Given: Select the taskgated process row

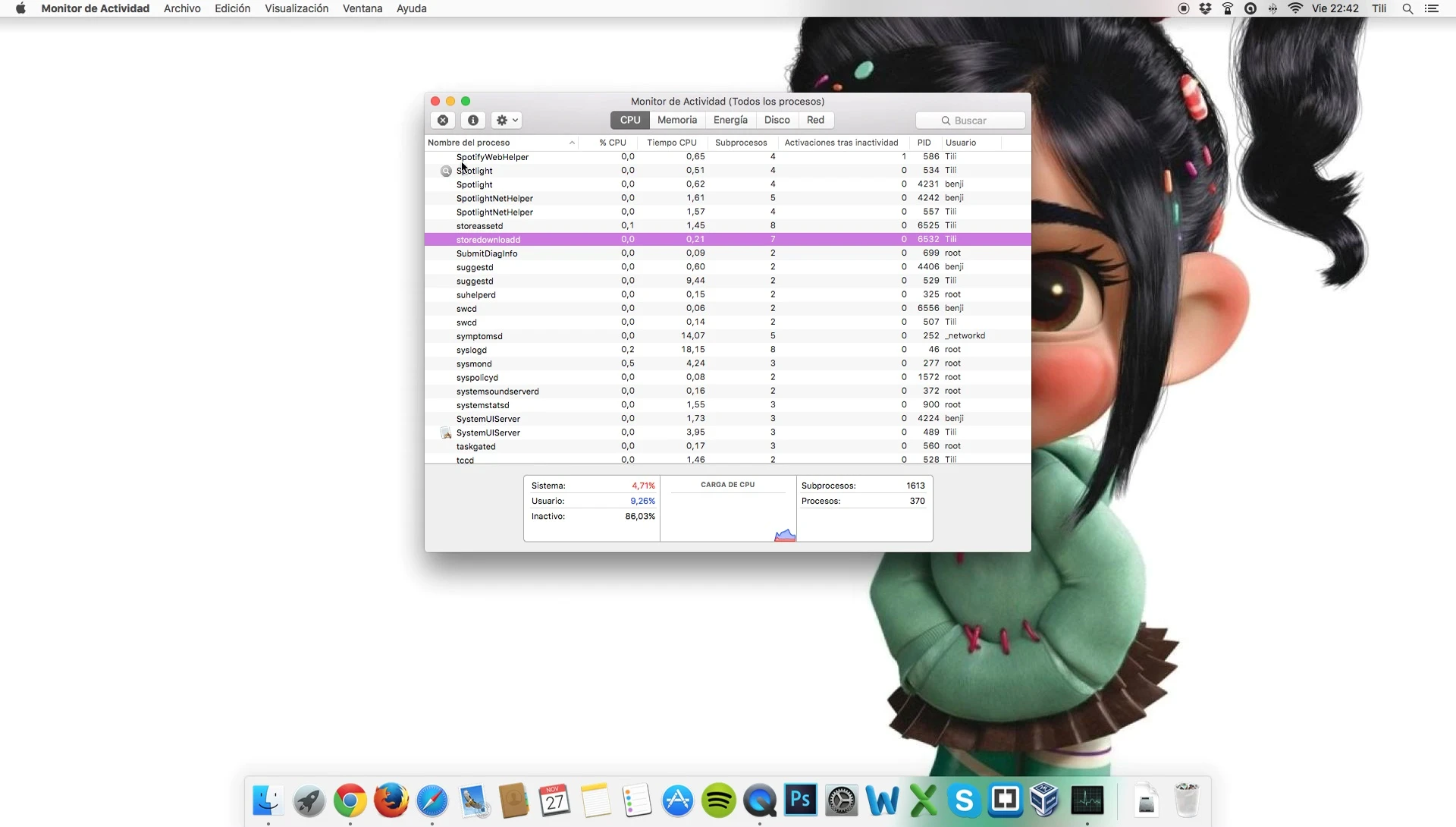Looking at the screenshot, I should tap(728, 446).
